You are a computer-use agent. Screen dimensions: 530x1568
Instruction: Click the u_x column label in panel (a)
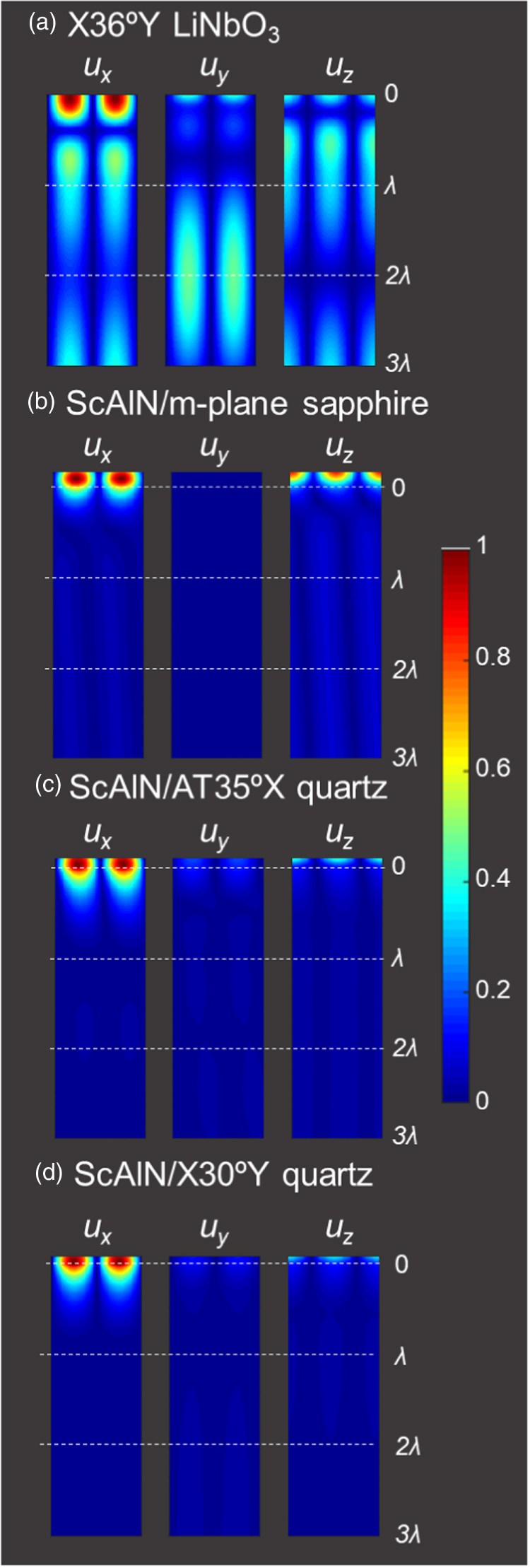point(98,69)
